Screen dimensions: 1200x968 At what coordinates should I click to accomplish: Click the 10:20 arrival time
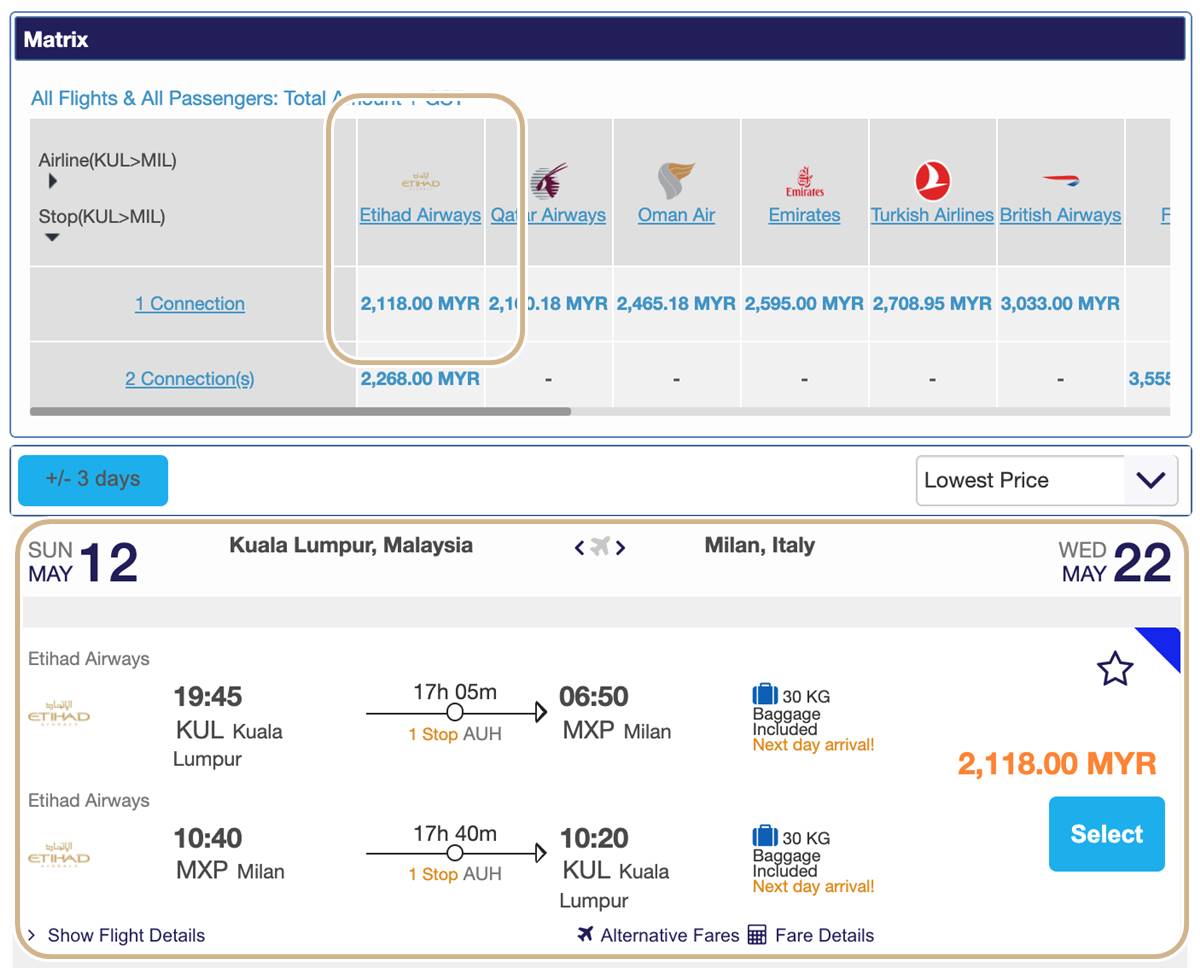[593, 838]
